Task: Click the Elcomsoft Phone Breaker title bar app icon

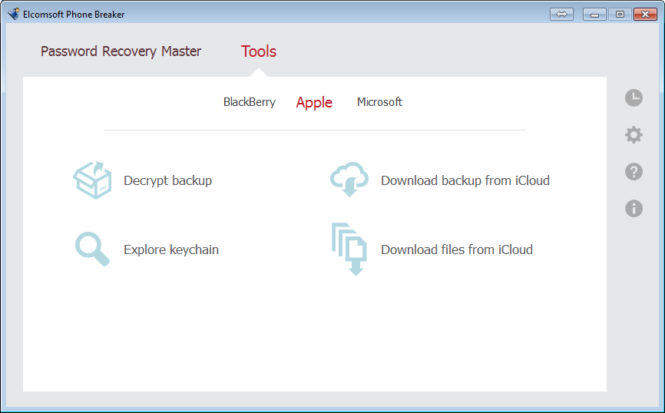Action: pyautogui.click(x=14, y=14)
